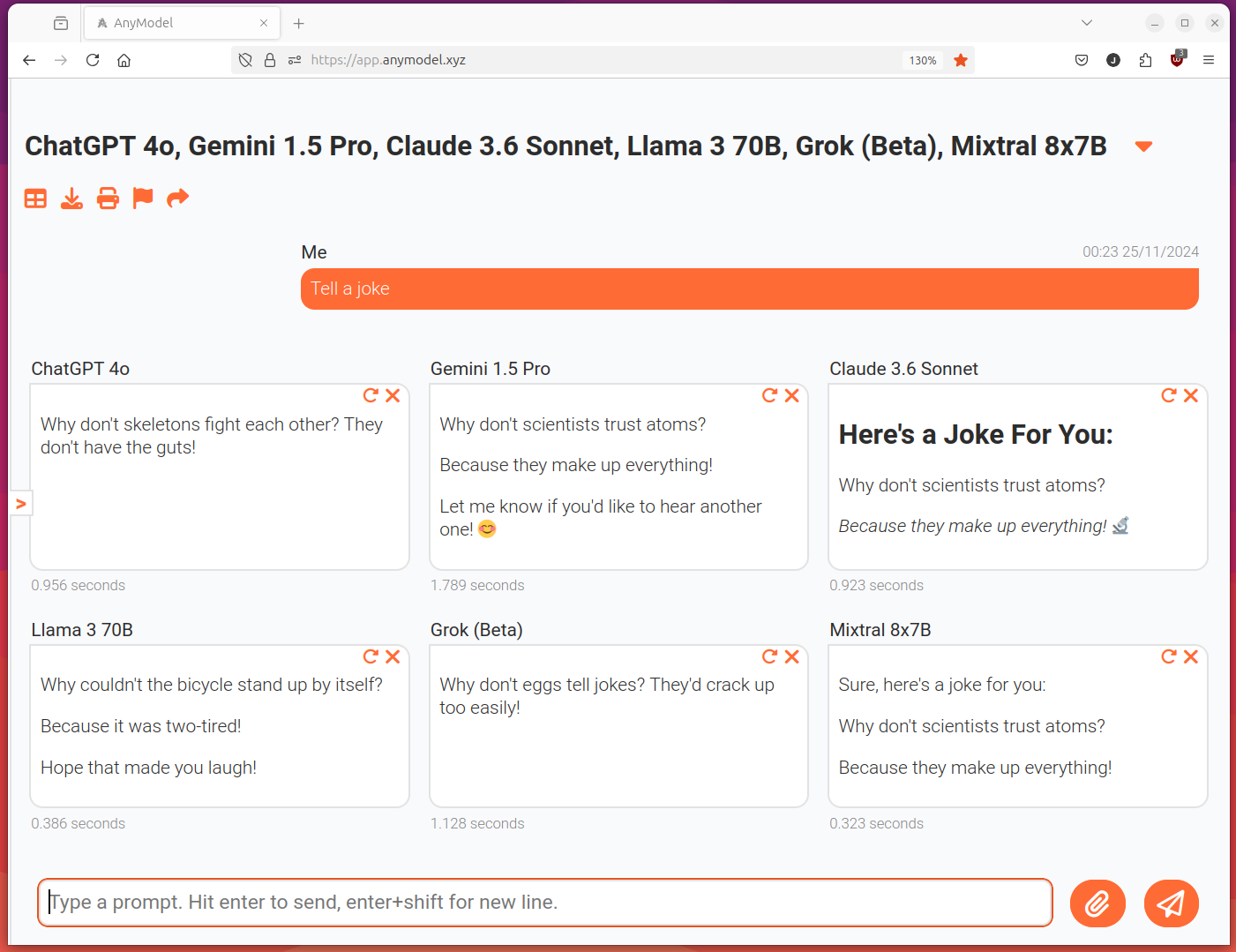Close the AnyModel tab
This screenshot has width=1236, height=952.
(x=264, y=23)
